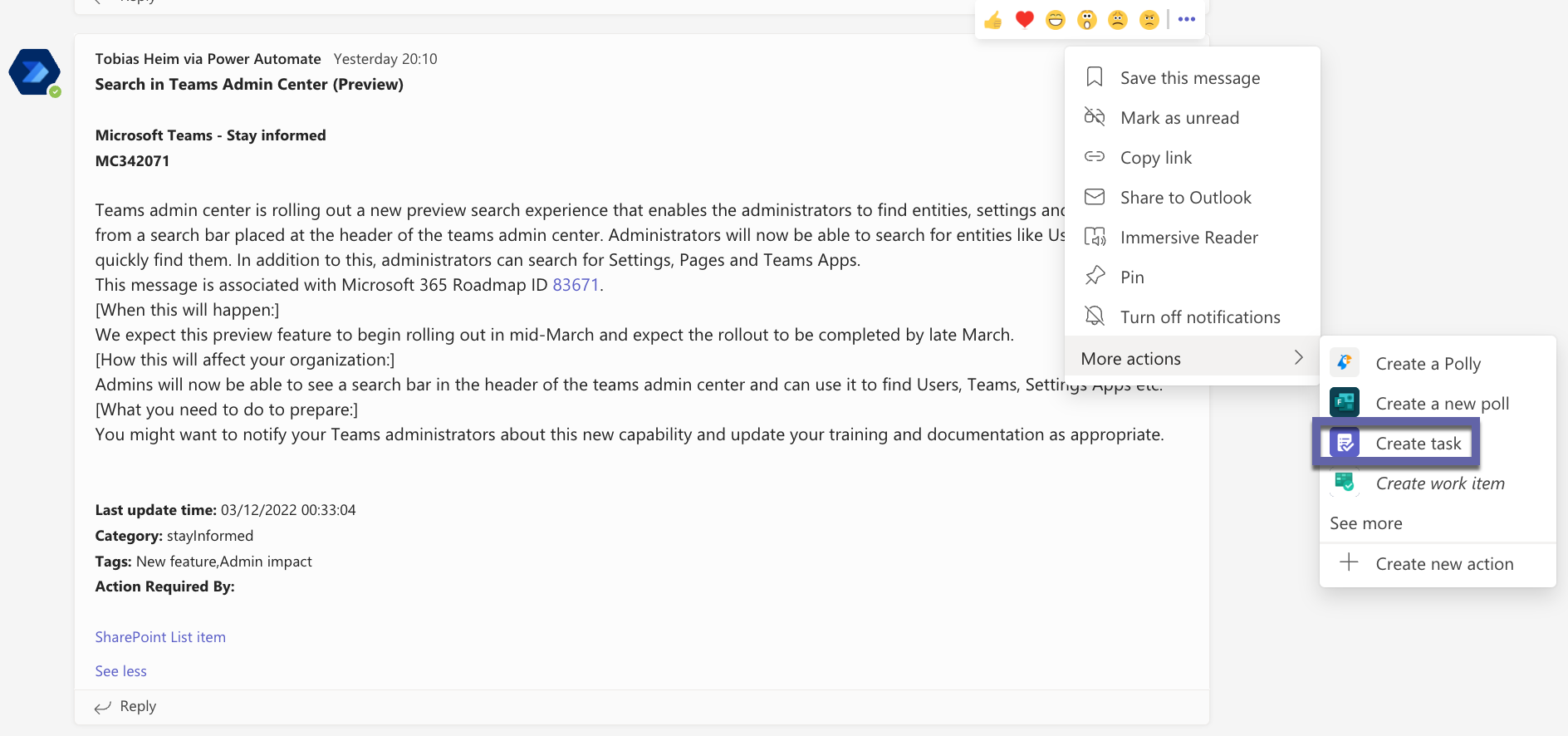Choose Save this message

click(x=1192, y=77)
